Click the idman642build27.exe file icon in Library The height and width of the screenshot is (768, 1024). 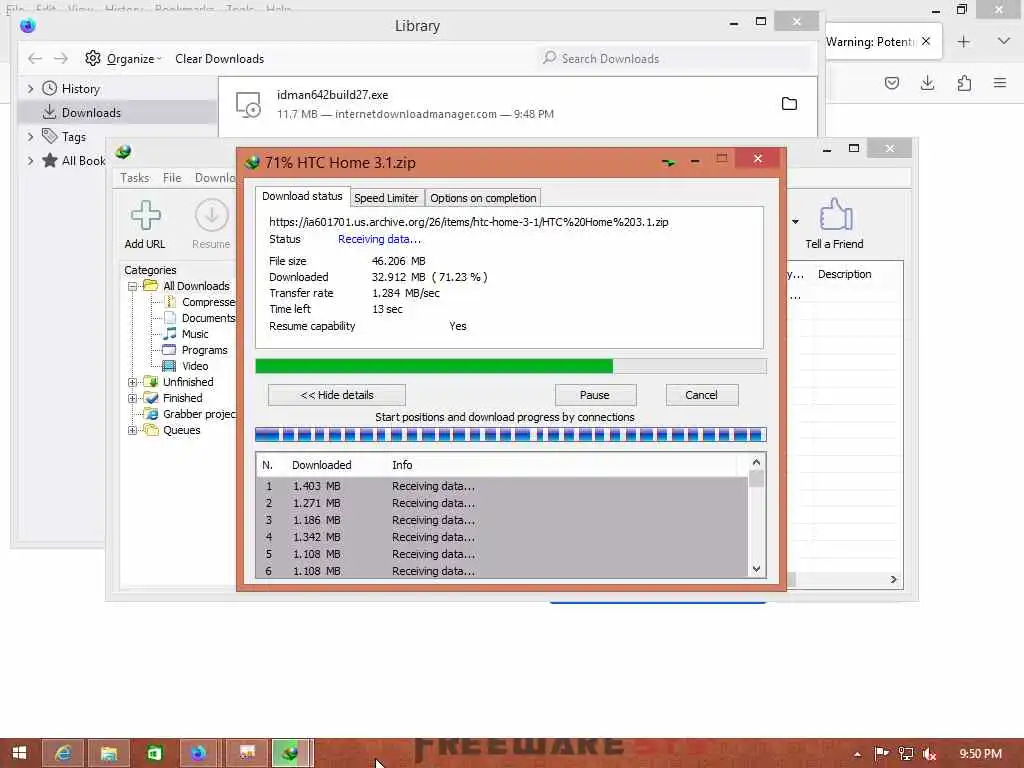pyautogui.click(x=248, y=104)
